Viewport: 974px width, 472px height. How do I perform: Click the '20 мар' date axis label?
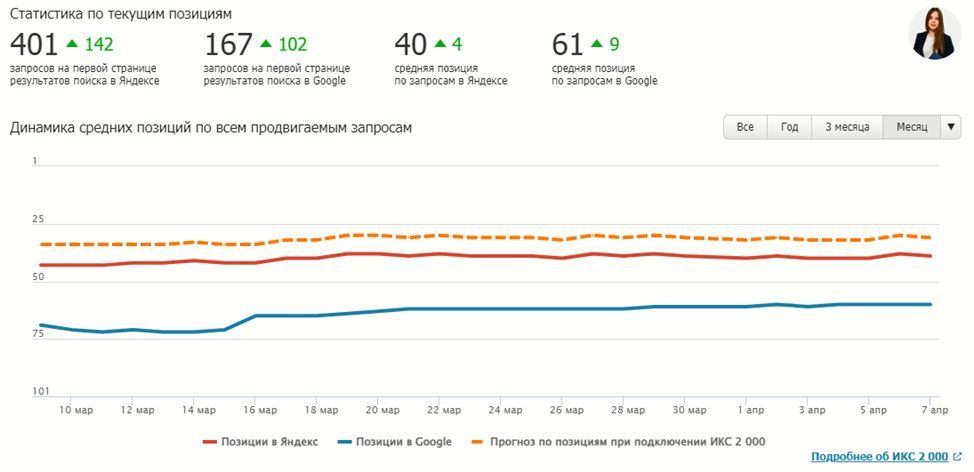pyautogui.click(x=378, y=410)
